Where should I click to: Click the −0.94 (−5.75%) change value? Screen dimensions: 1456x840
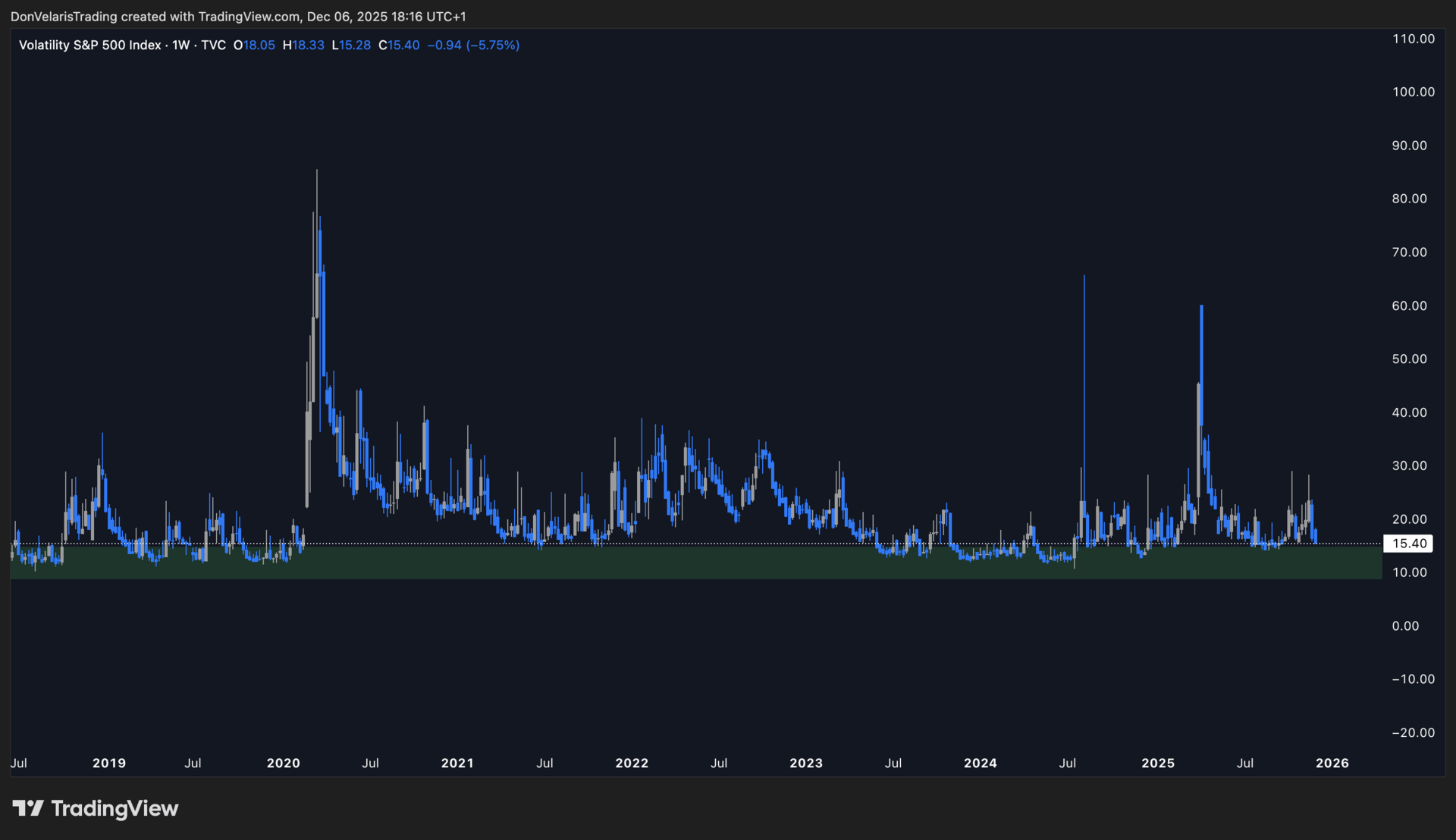click(473, 45)
